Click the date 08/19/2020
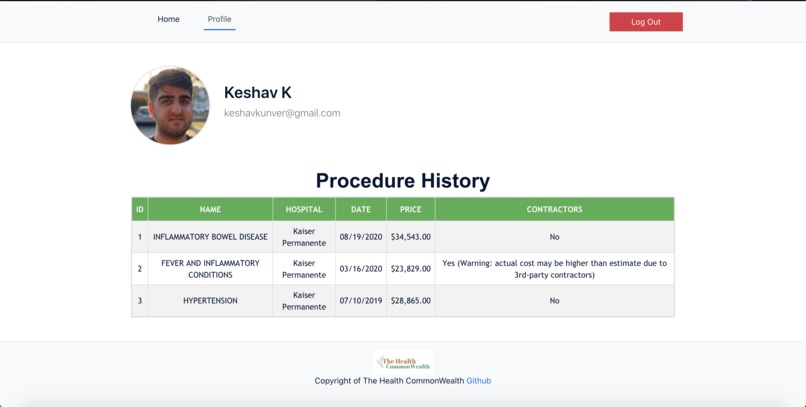The width and height of the screenshot is (806, 407). tap(361, 237)
